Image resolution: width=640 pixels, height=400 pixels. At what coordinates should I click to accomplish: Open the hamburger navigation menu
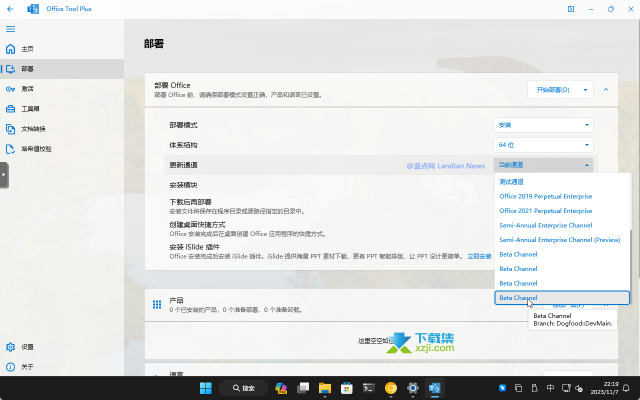(10, 29)
